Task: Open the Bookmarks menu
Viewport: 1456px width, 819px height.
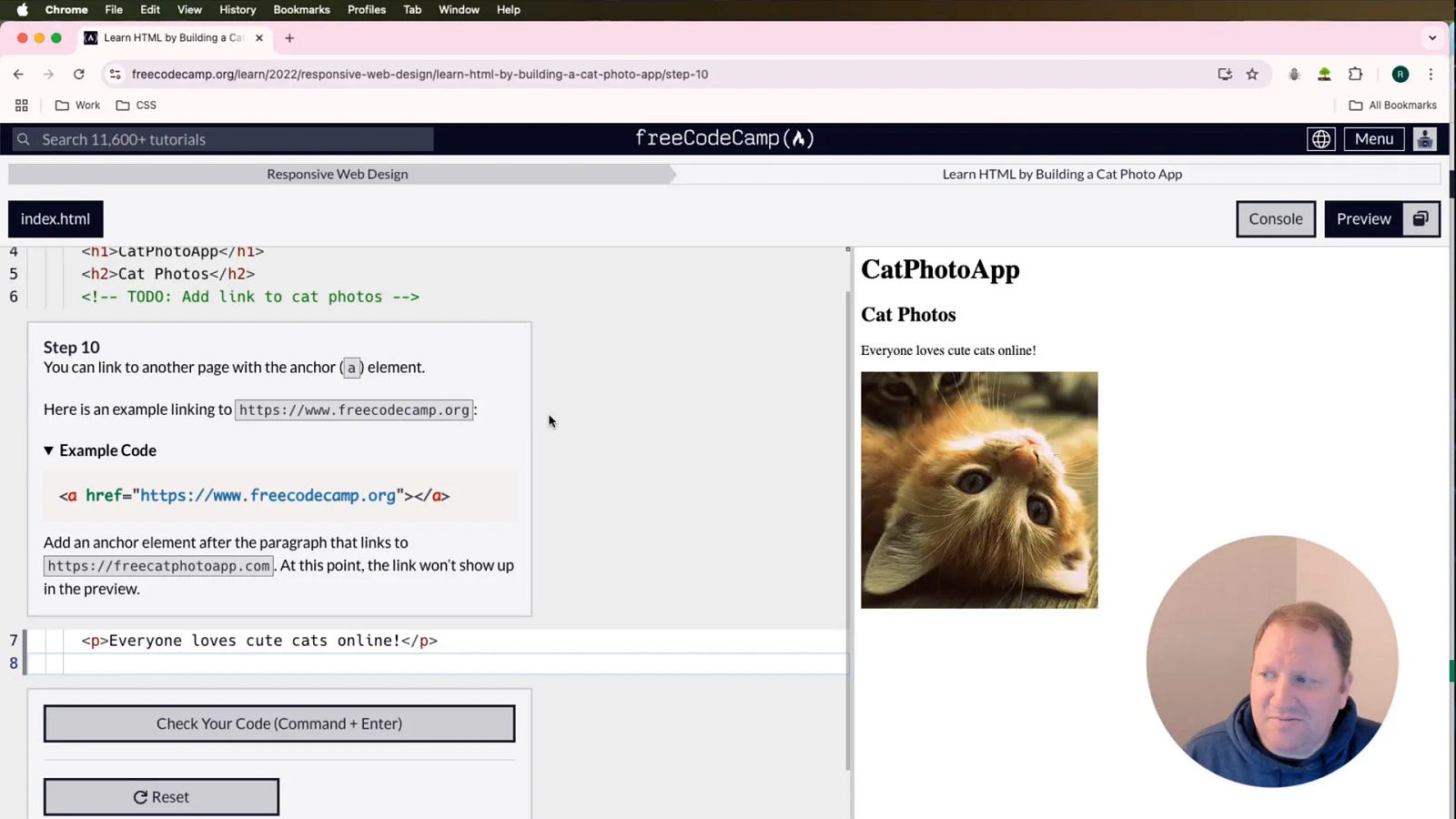Action: (301, 10)
